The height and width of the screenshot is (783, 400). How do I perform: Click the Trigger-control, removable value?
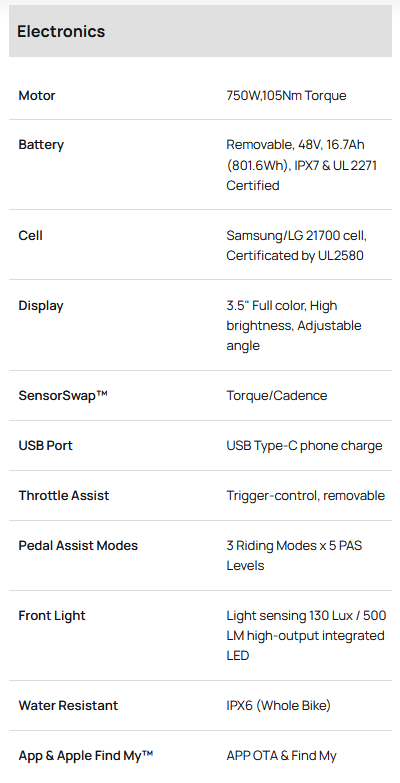[x=306, y=495]
